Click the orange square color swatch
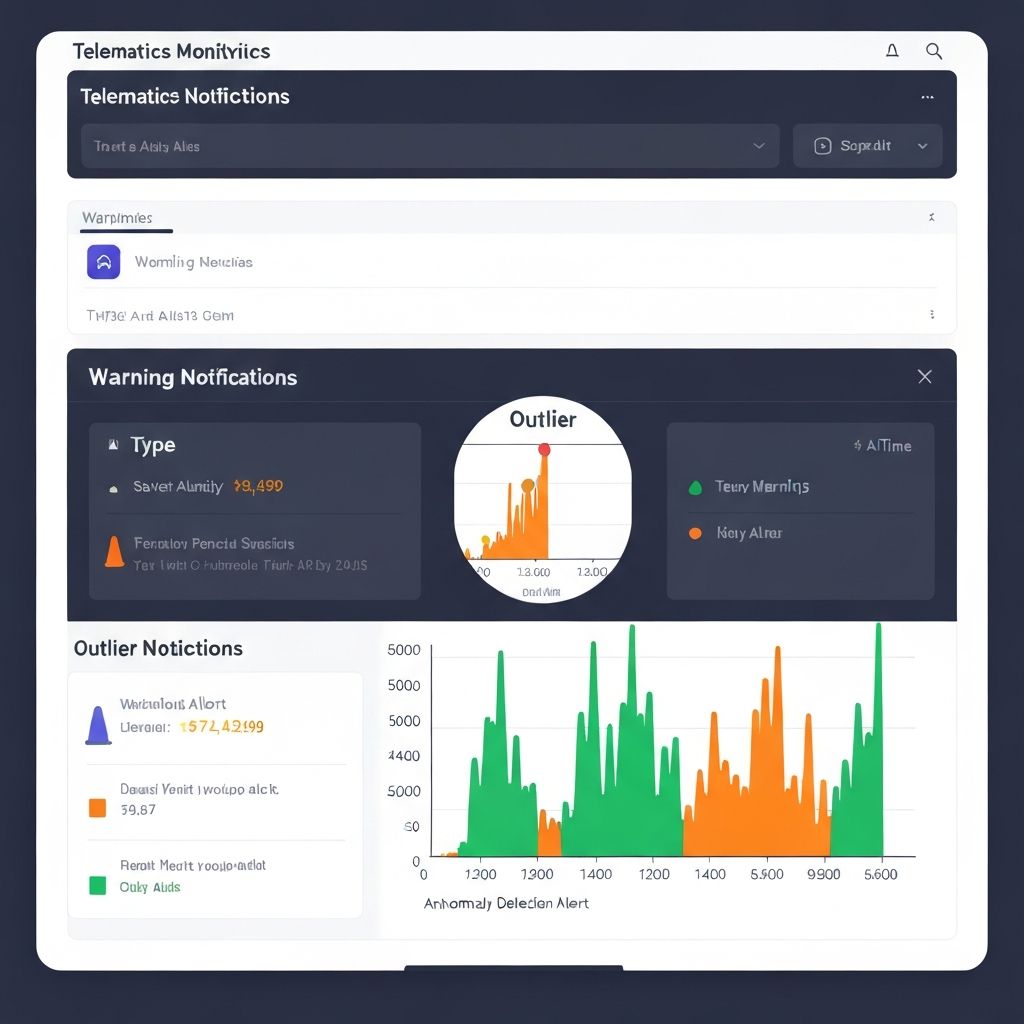 tap(97, 808)
